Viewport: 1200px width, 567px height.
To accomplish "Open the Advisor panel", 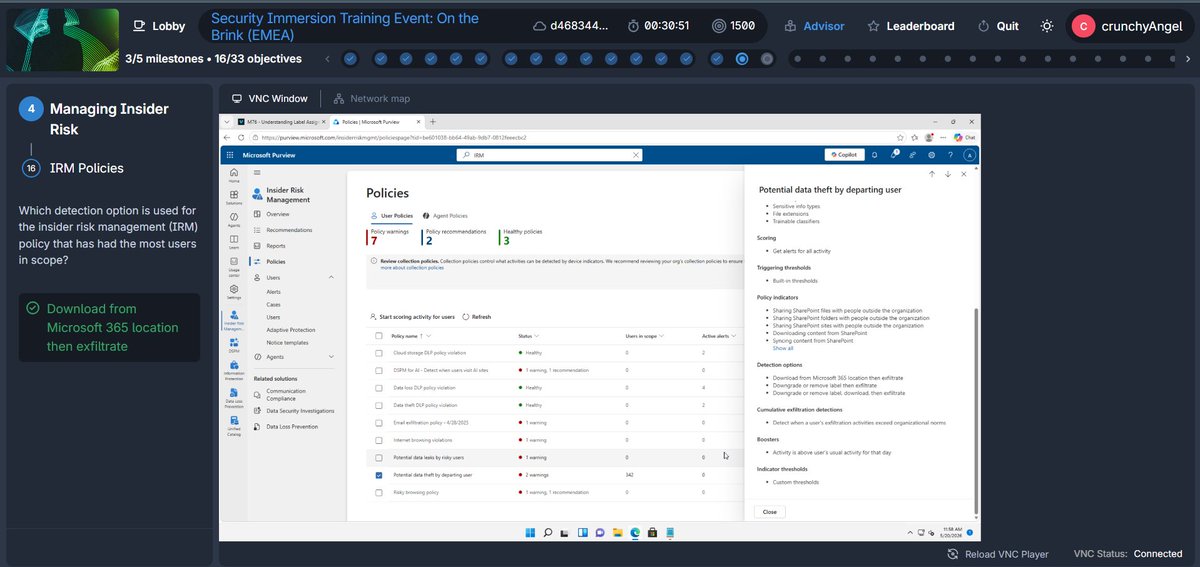I will (x=814, y=26).
